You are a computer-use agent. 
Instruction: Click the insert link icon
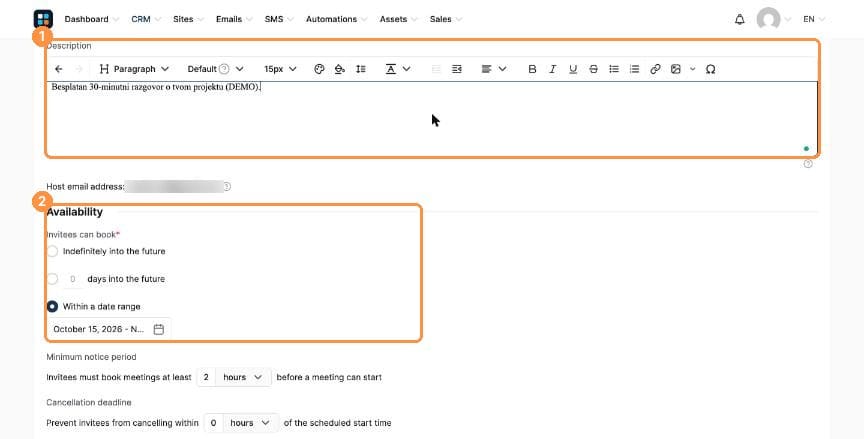tap(655, 69)
